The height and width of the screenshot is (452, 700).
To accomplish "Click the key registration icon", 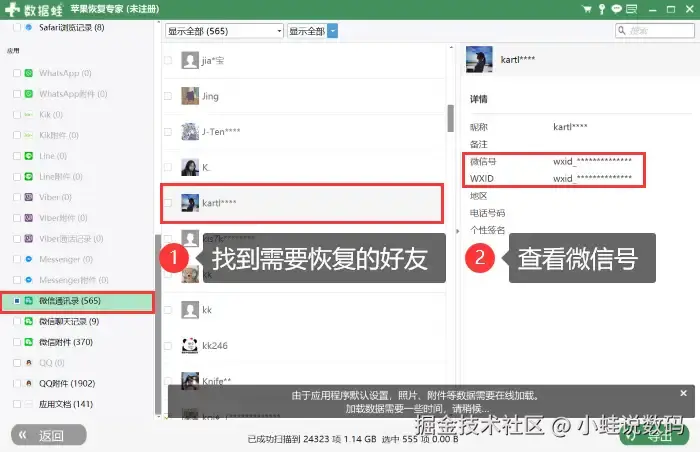I will [x=602, y=9].
